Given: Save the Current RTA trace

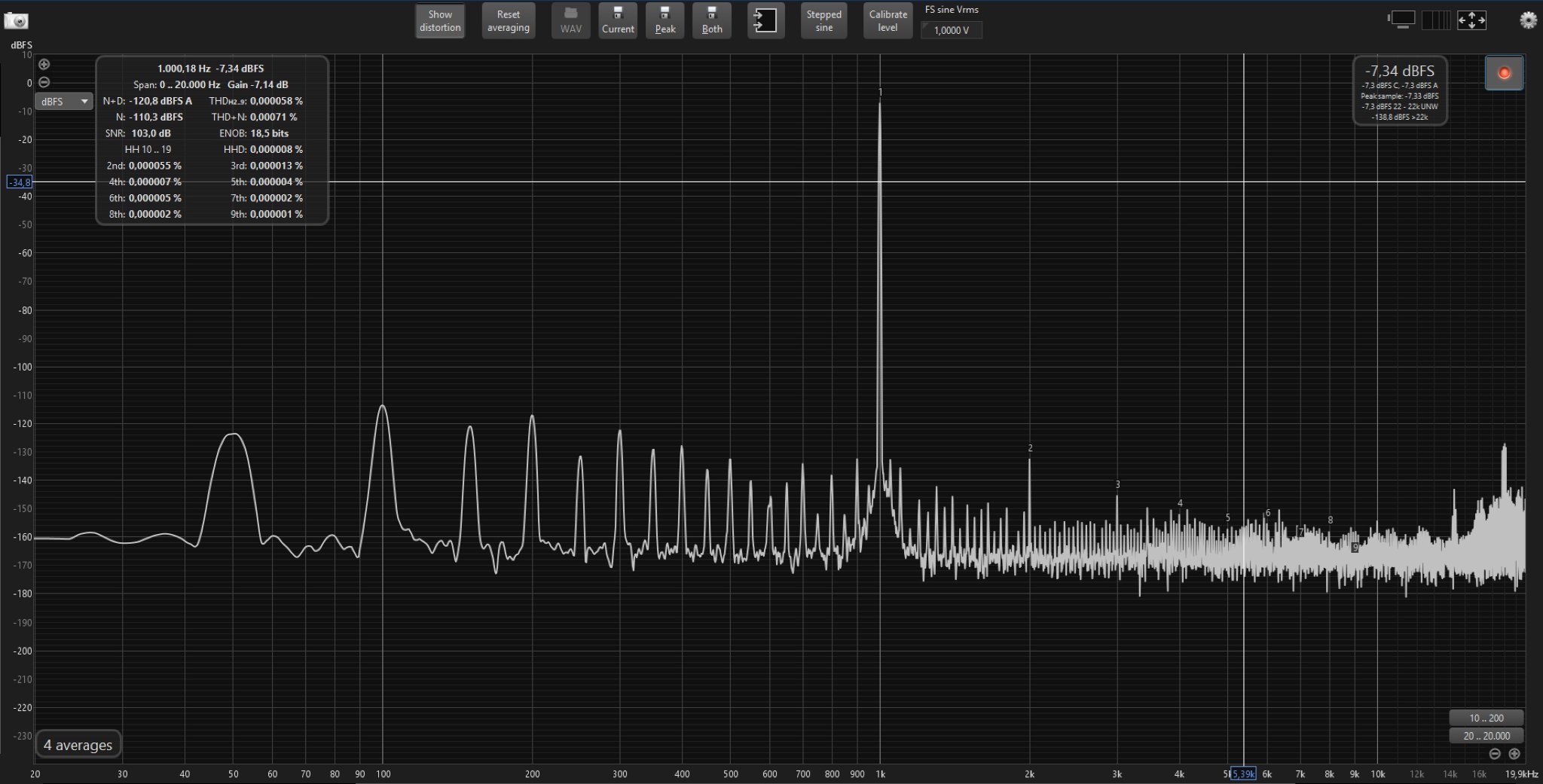Looking at the screenshot, I should (x=618, y=21).
